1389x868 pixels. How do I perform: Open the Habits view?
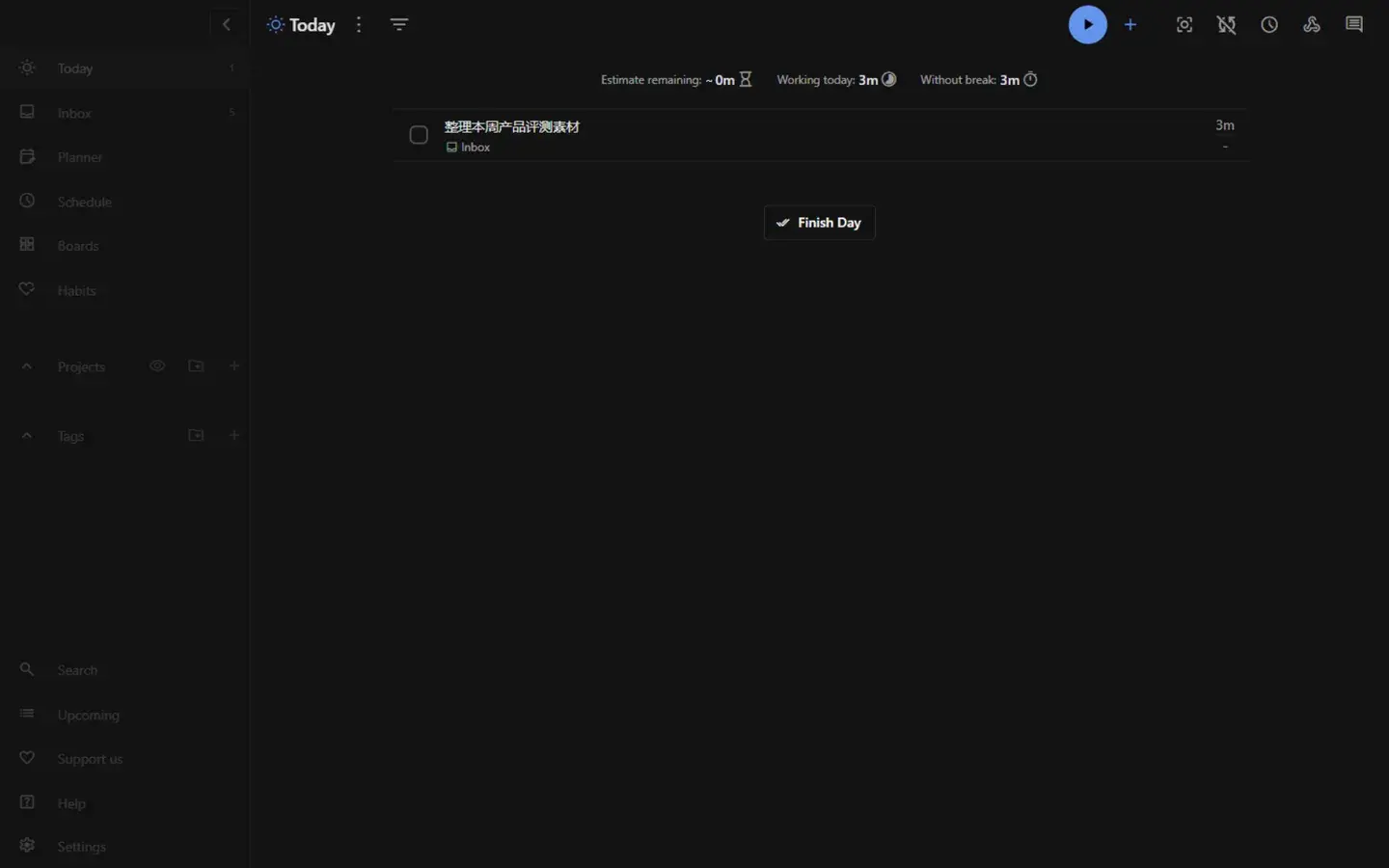pos(125,290)
